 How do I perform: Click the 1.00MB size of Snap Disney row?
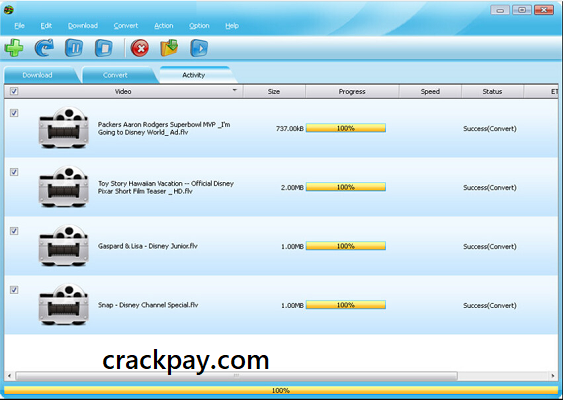tap(292, 305)
